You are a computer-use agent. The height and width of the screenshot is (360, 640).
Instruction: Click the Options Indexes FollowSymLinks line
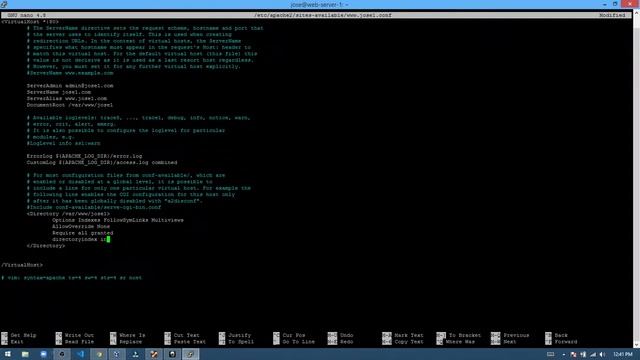click(118, 220)
